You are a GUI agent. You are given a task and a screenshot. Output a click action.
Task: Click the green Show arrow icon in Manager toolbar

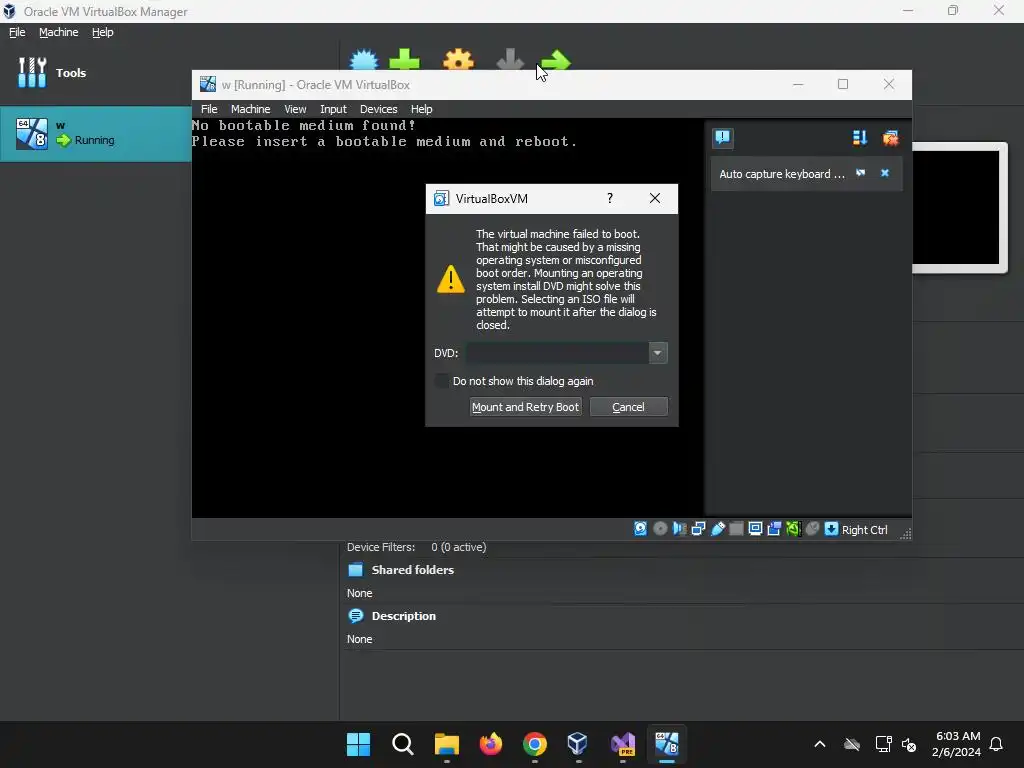click(x=556, y=60)
